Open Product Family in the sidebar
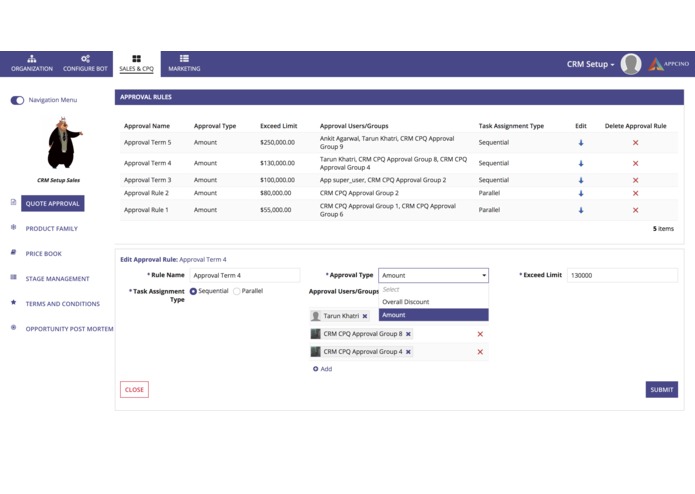Viewport: 695px width, 494px height. coord(51,229)
